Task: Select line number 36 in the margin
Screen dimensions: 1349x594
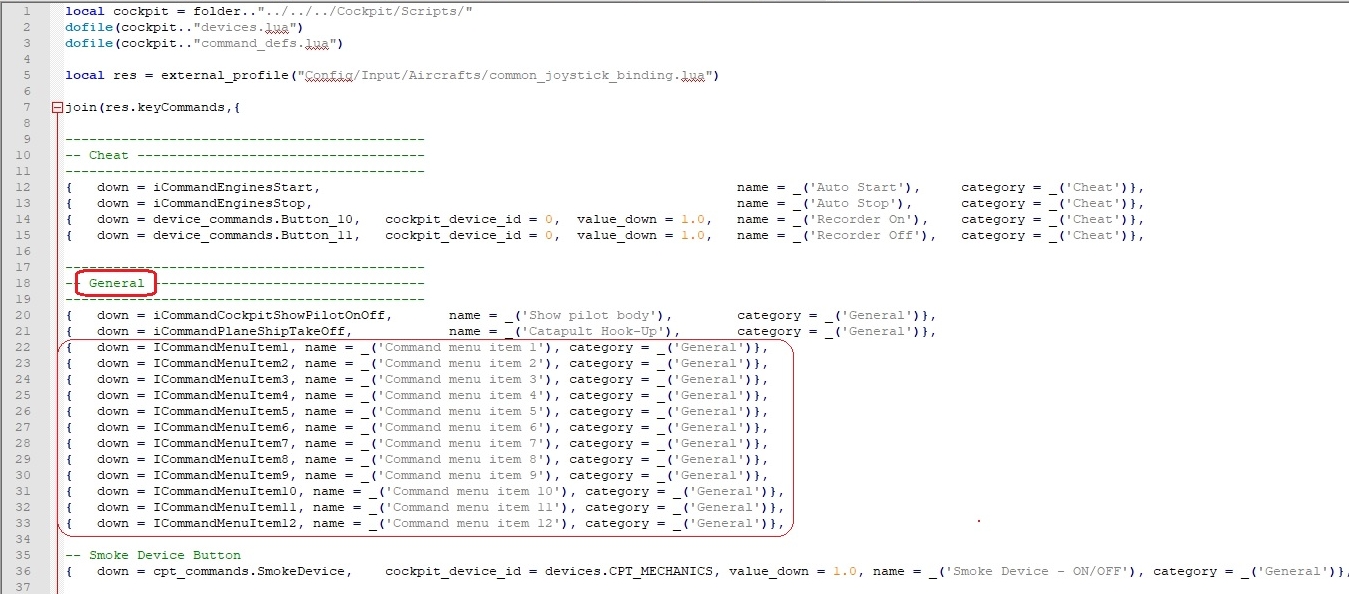Action: (x=23, y=571)
